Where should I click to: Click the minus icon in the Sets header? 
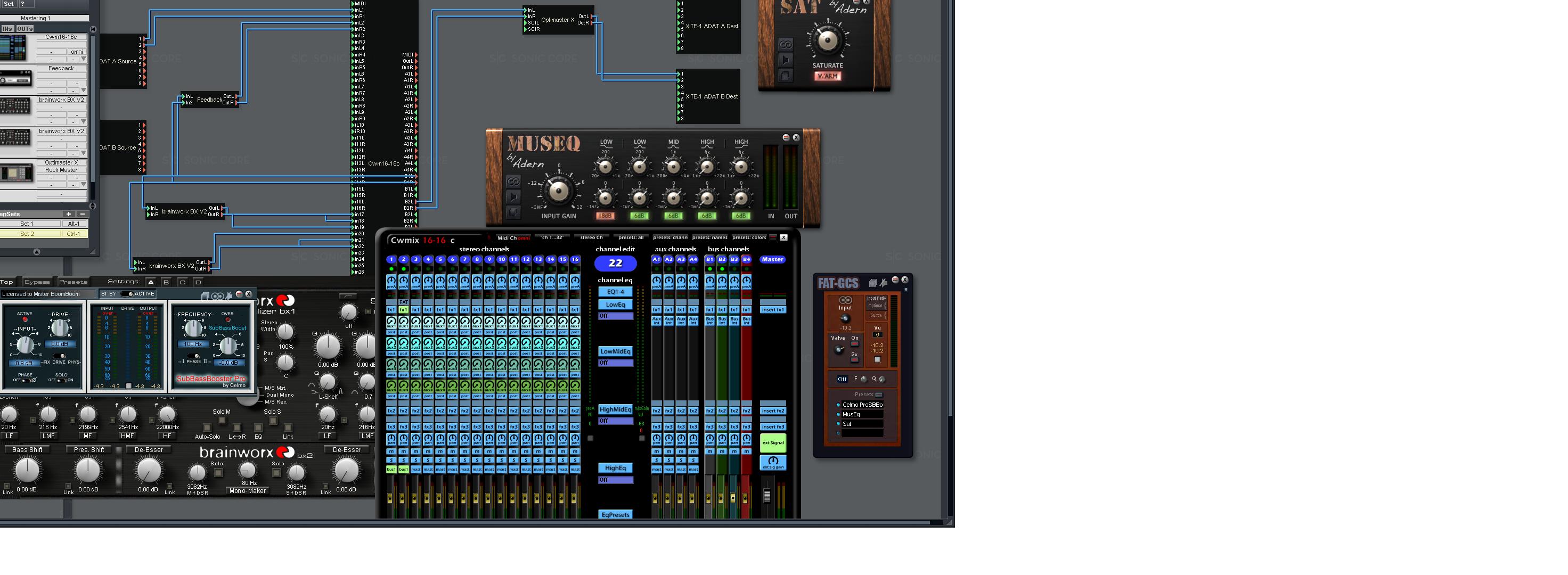[x=82, y=214]
